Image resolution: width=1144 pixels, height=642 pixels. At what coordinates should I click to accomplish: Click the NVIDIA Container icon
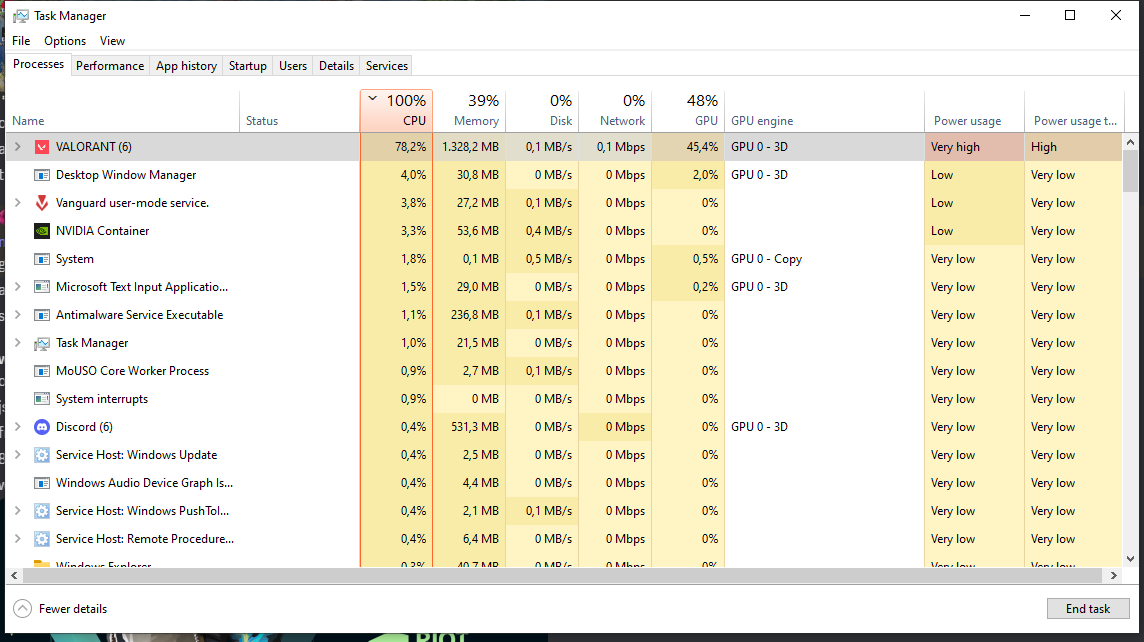[x=42, y=231]
